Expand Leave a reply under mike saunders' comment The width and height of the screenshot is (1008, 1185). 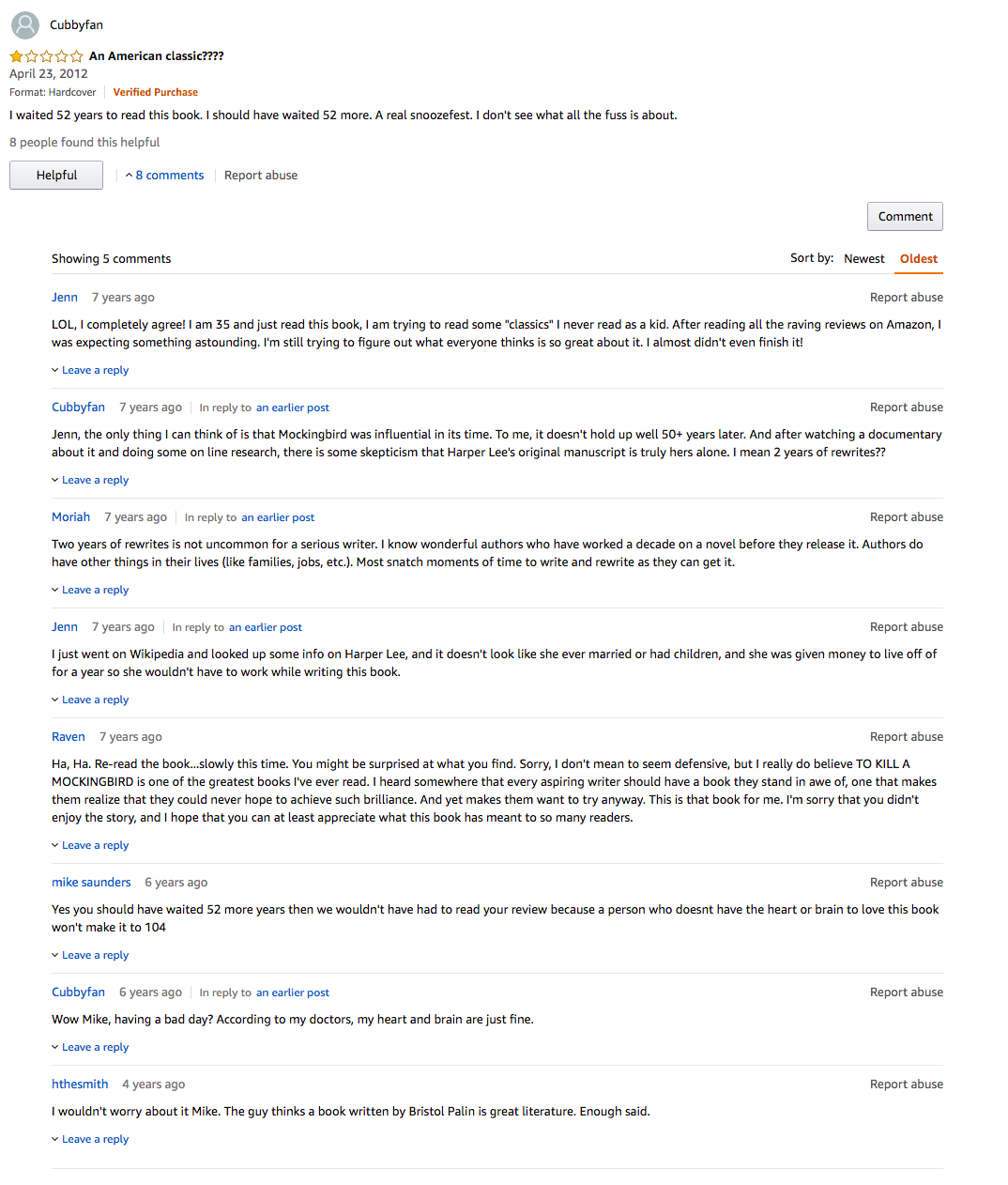[x=90, y=955]
